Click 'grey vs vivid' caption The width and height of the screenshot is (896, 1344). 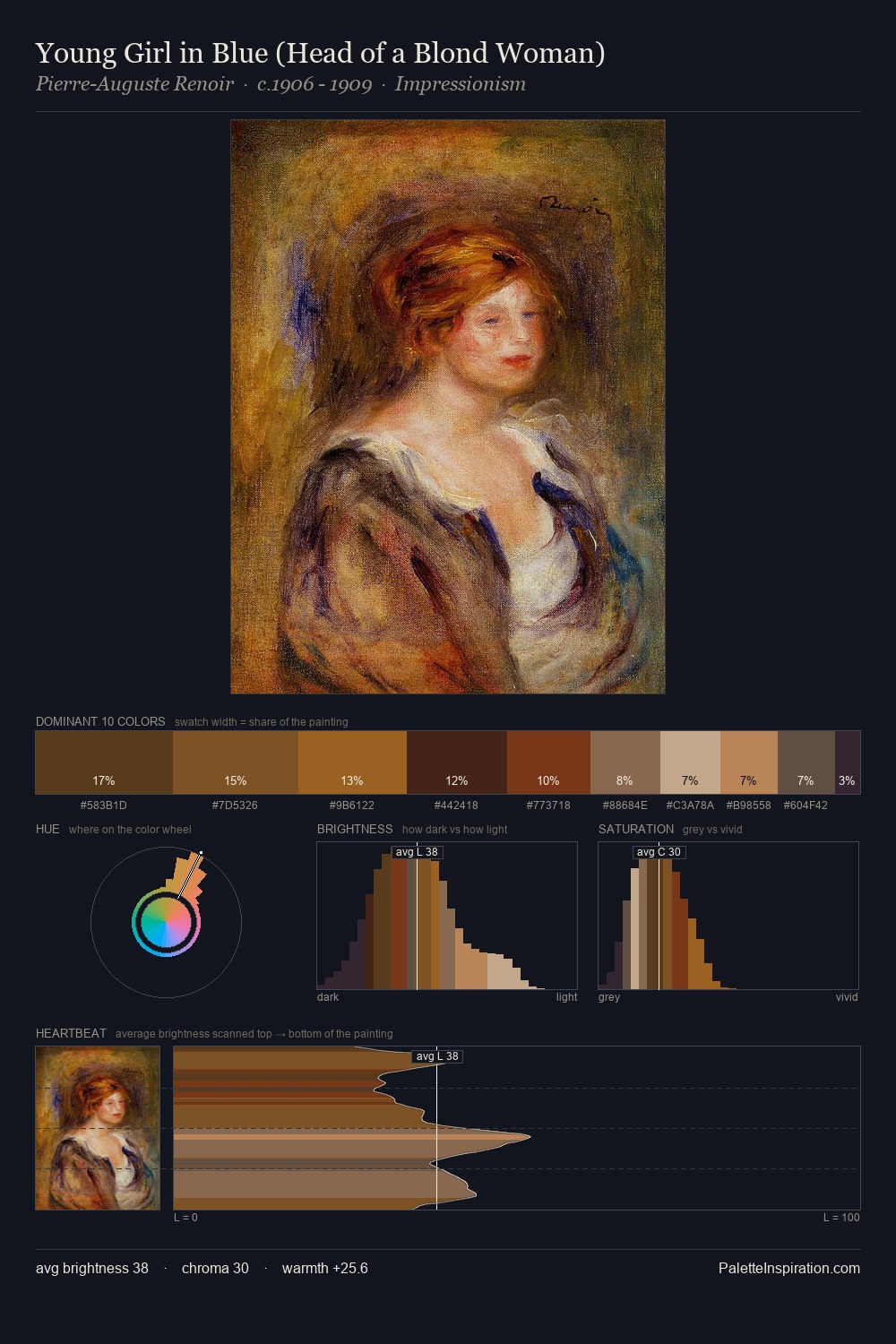tap(712, 829)
